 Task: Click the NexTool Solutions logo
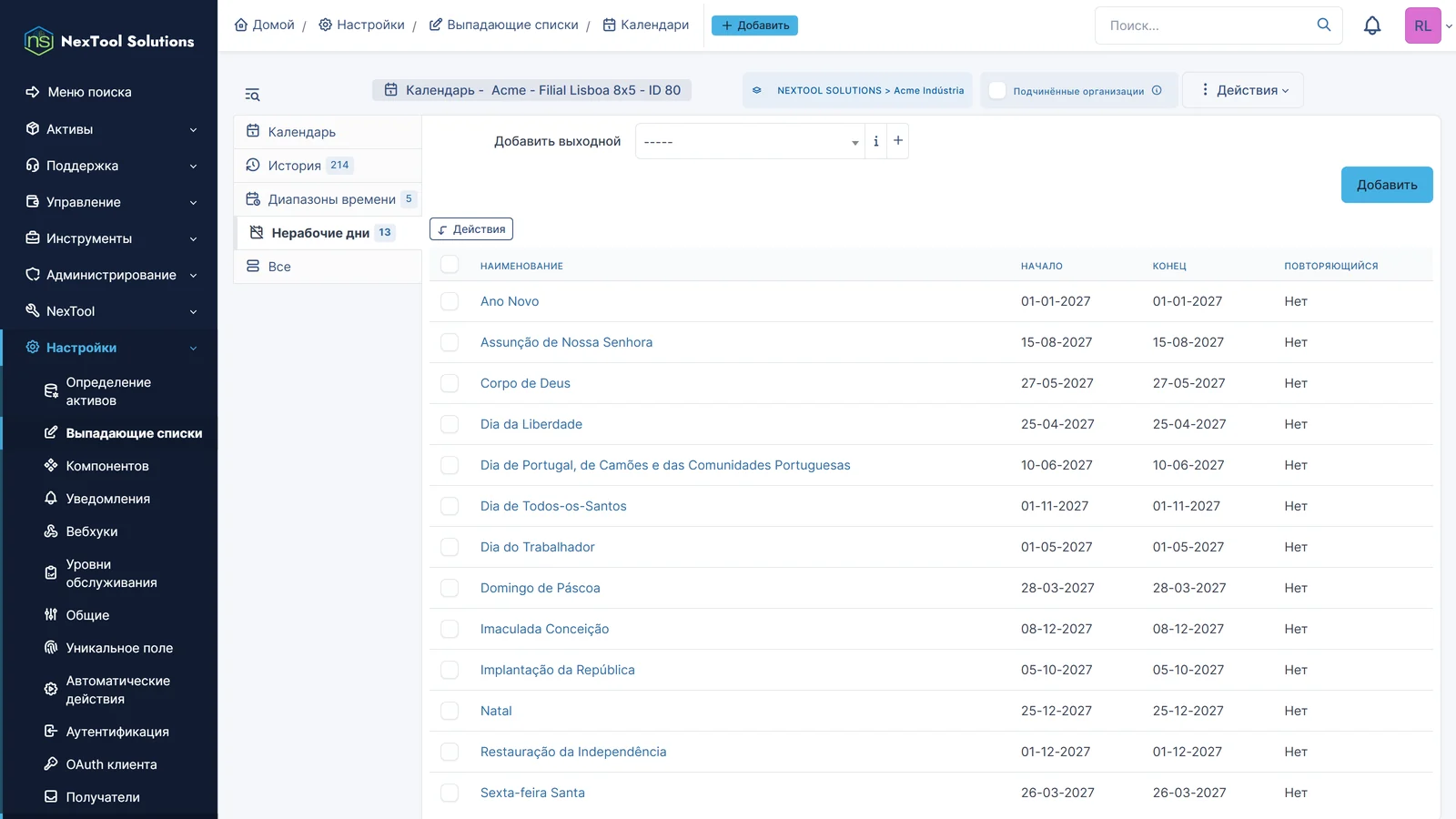(109, 41)
